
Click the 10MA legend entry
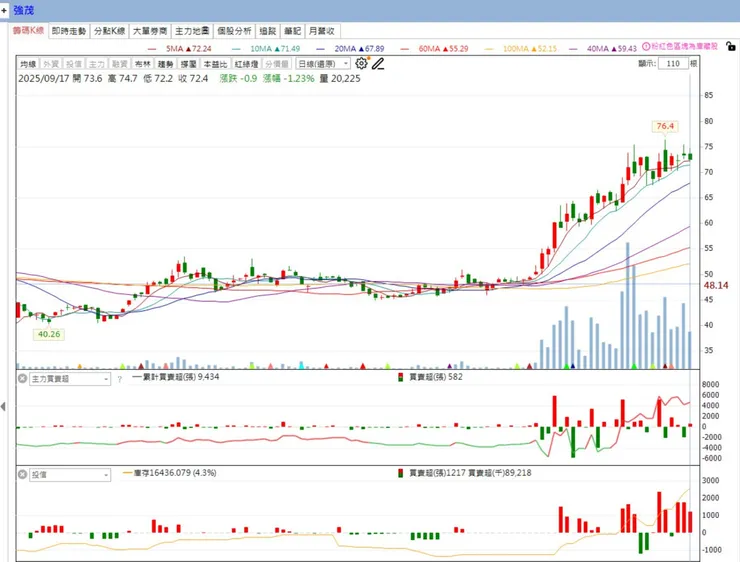(267, 49)
